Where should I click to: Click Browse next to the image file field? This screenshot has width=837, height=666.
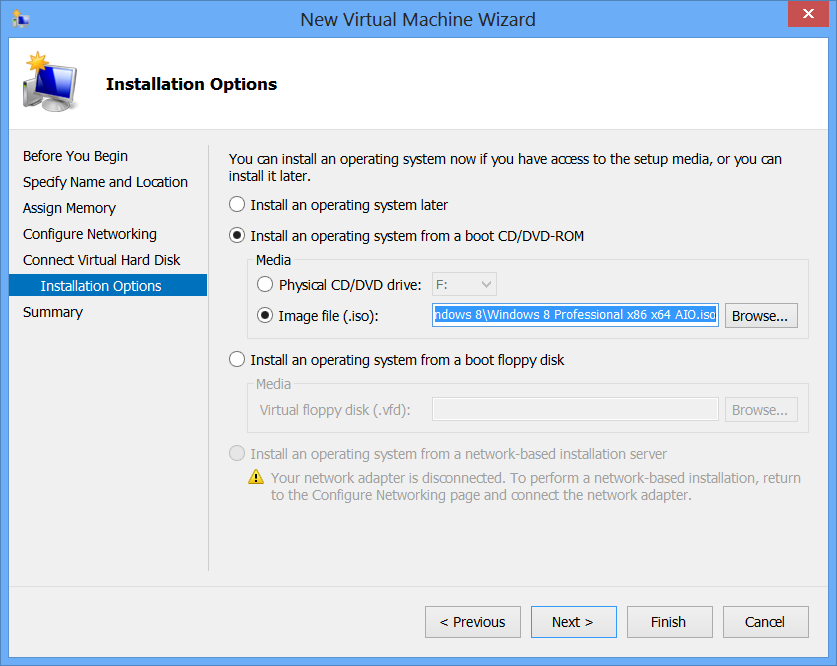pos(761,315)
